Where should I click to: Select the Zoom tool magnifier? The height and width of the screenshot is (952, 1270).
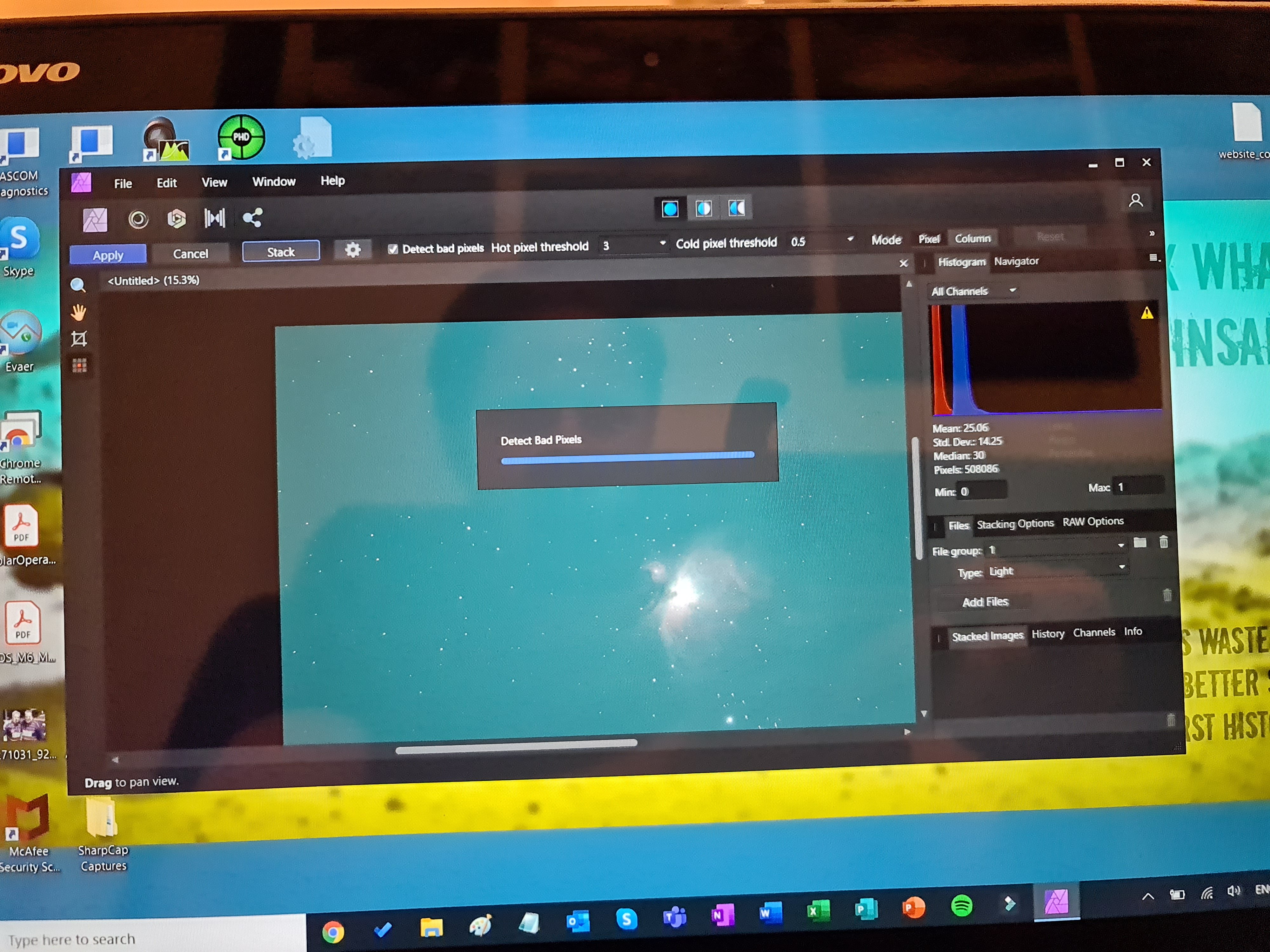(x=78, y=285)
